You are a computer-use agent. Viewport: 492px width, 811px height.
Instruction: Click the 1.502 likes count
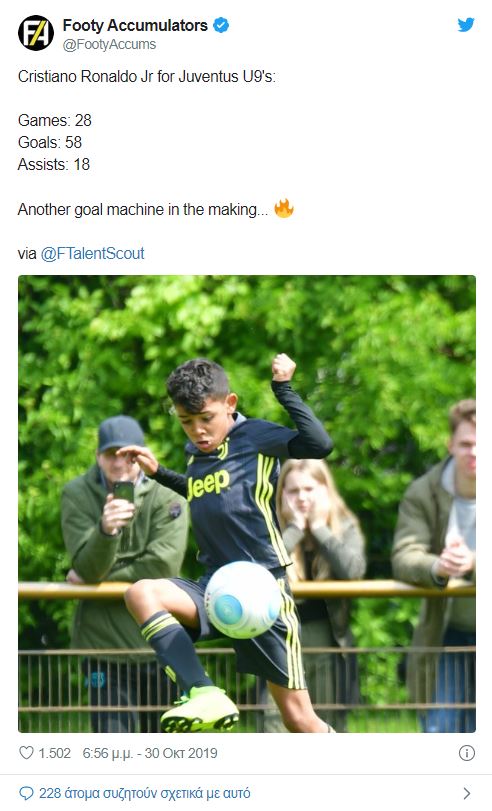click(54, 753)
